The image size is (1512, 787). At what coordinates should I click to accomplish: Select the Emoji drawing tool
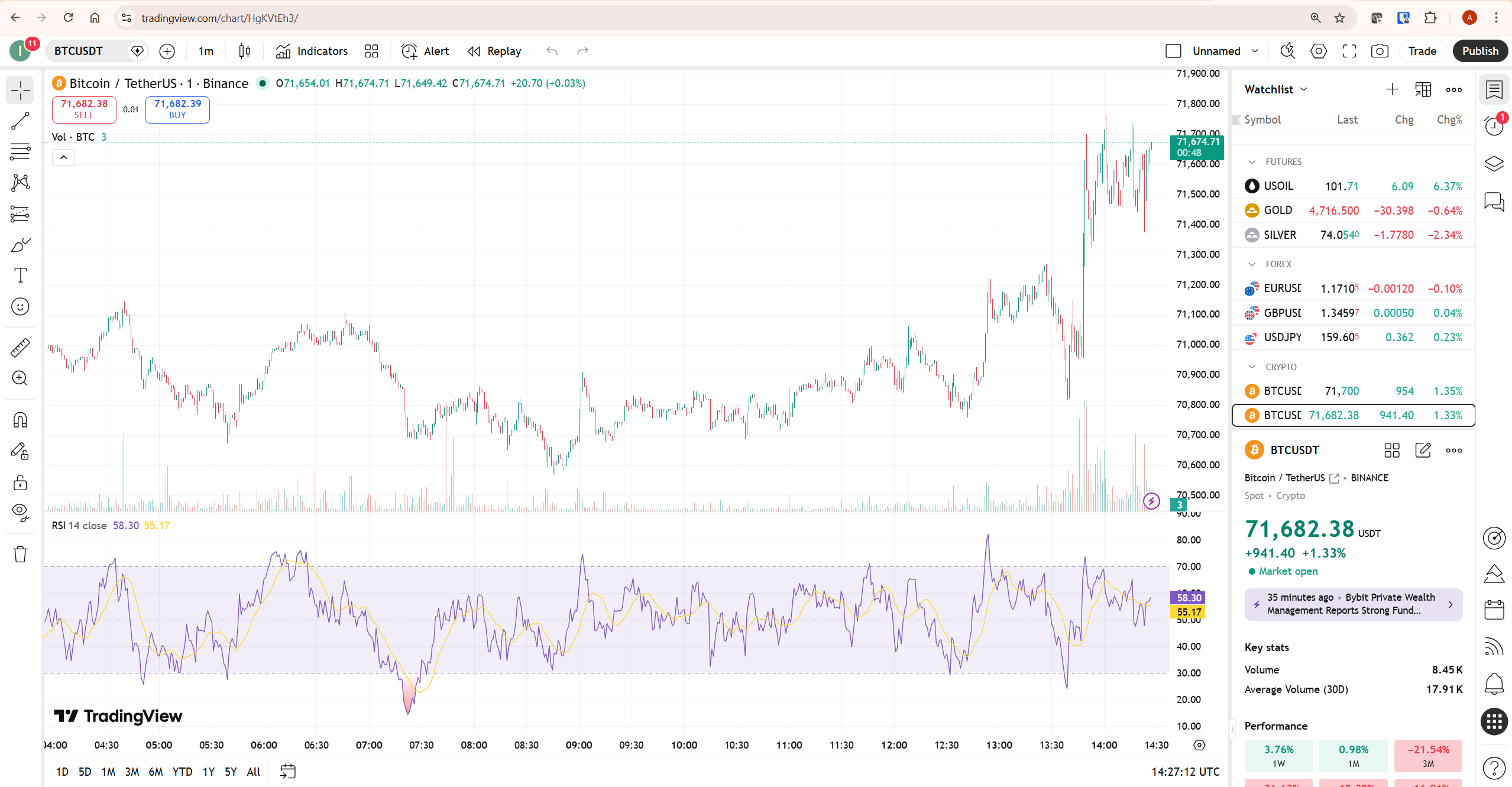tap(20, 307)
